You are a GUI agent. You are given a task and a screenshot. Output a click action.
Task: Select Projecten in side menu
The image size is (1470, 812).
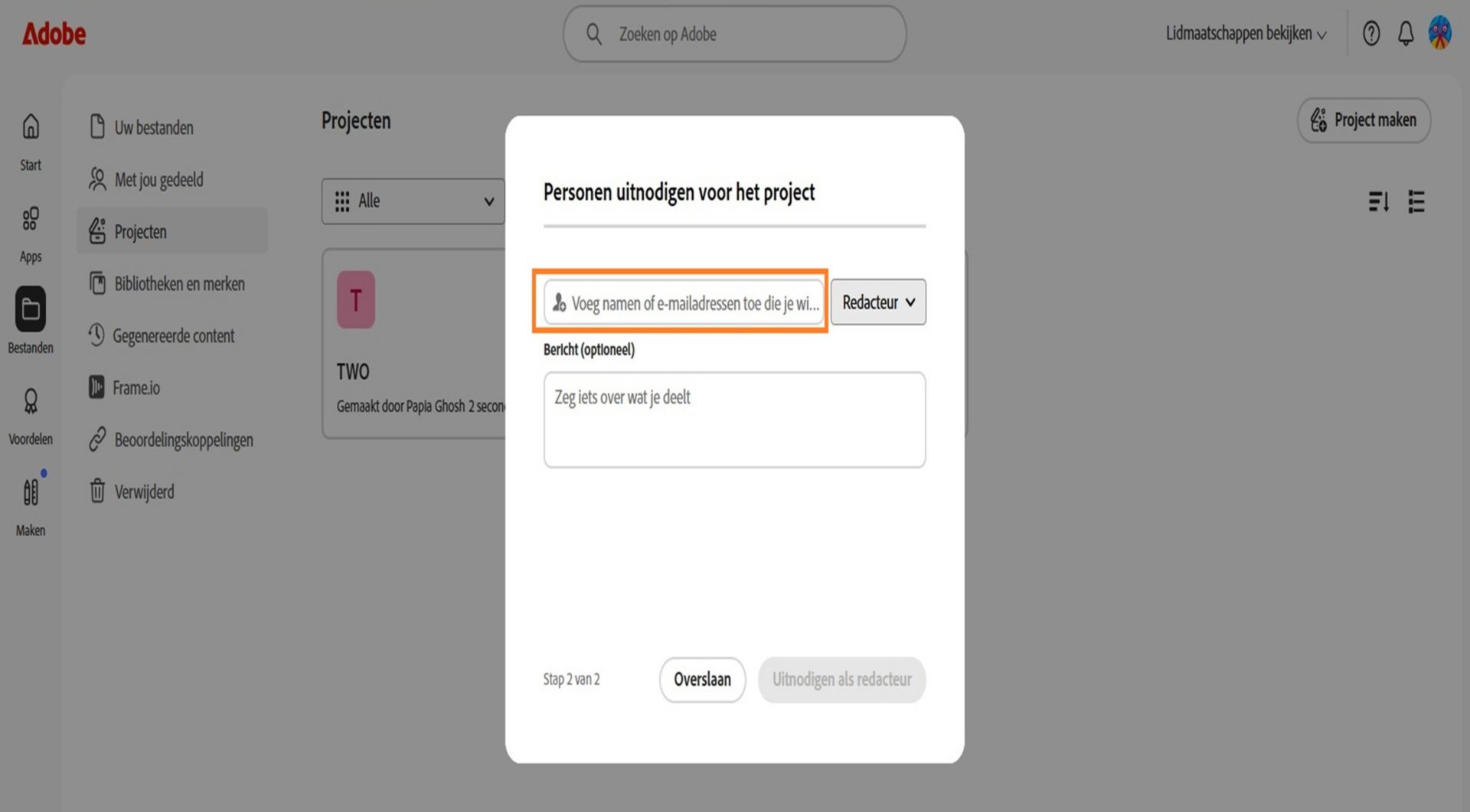[x=172, y=231]
